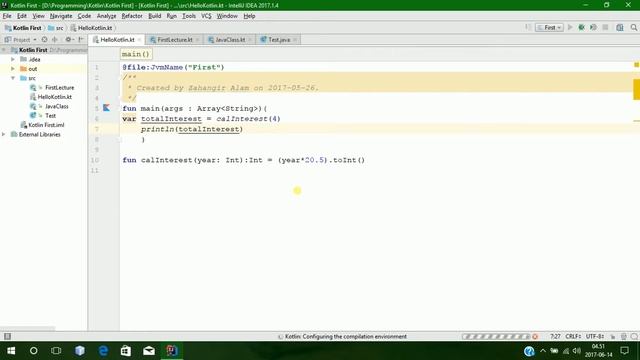Click the Stop process icon
This screenshot has width=640, height=360.
click(605, 27)
